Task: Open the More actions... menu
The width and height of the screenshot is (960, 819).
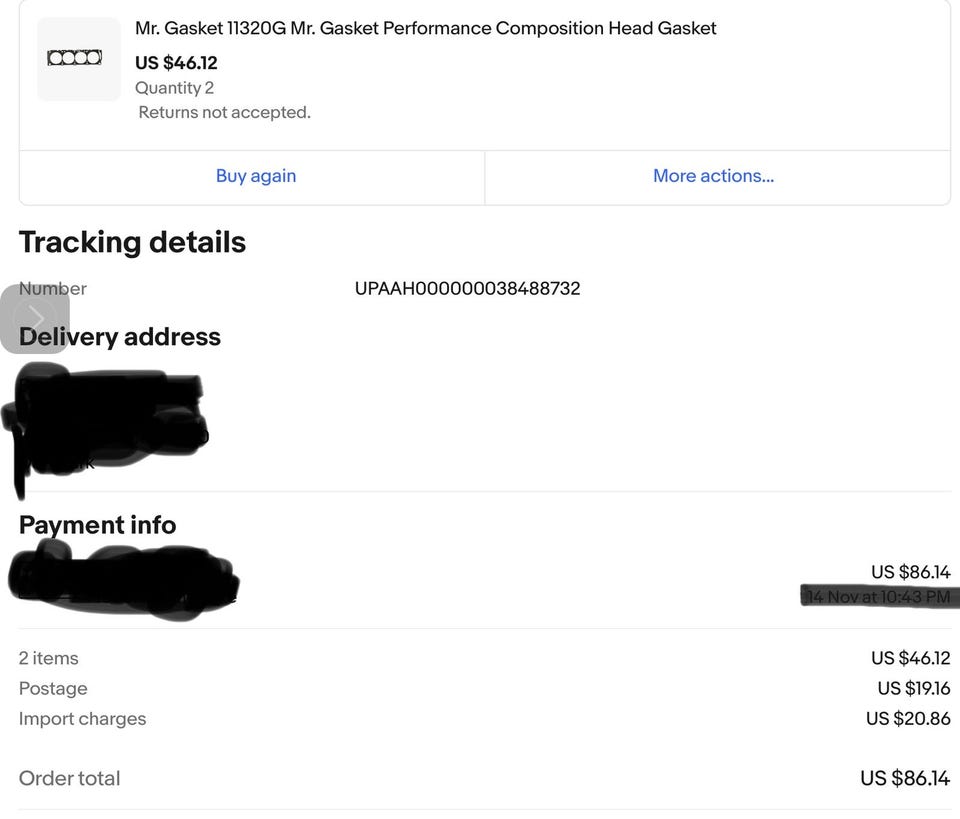Action: 713,176
